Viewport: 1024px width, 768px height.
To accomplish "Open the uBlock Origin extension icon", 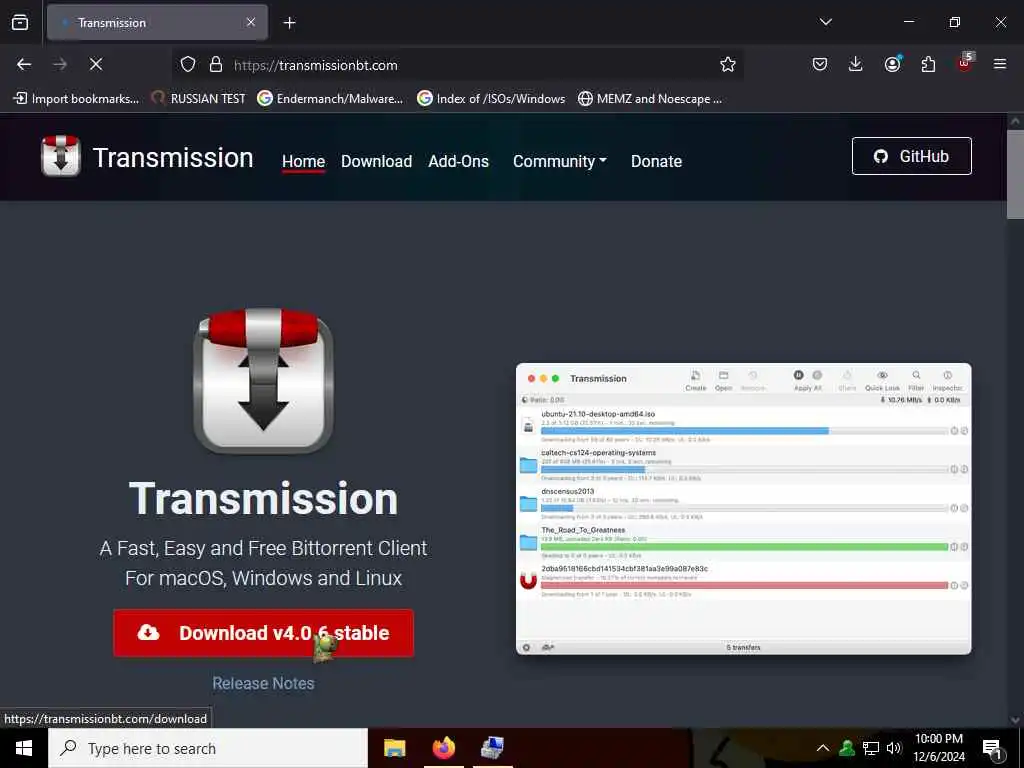I will 965,62.
